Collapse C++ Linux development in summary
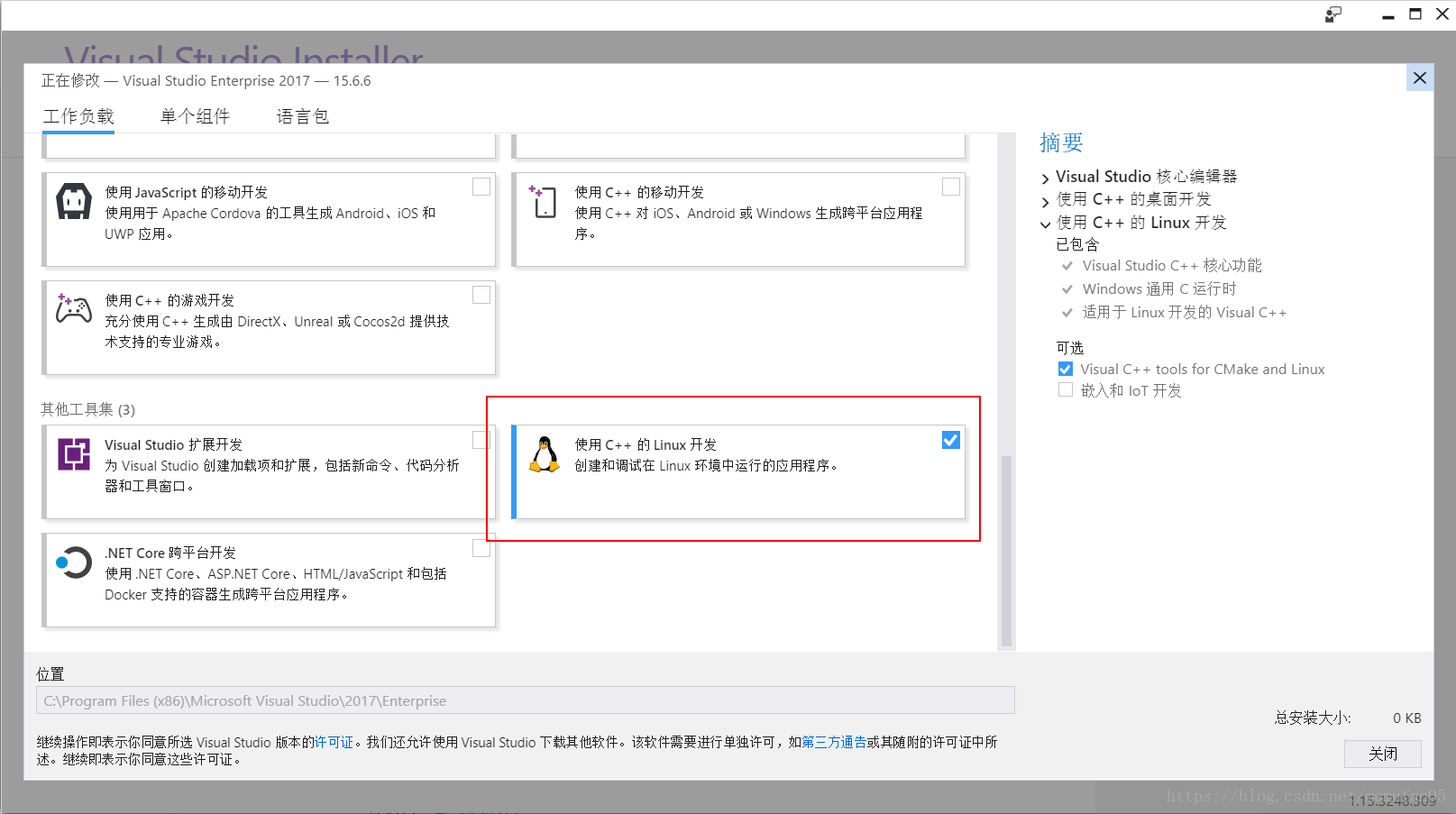Image resolution: width=1456 pixels, height=814 pixels. [1045, 224]
